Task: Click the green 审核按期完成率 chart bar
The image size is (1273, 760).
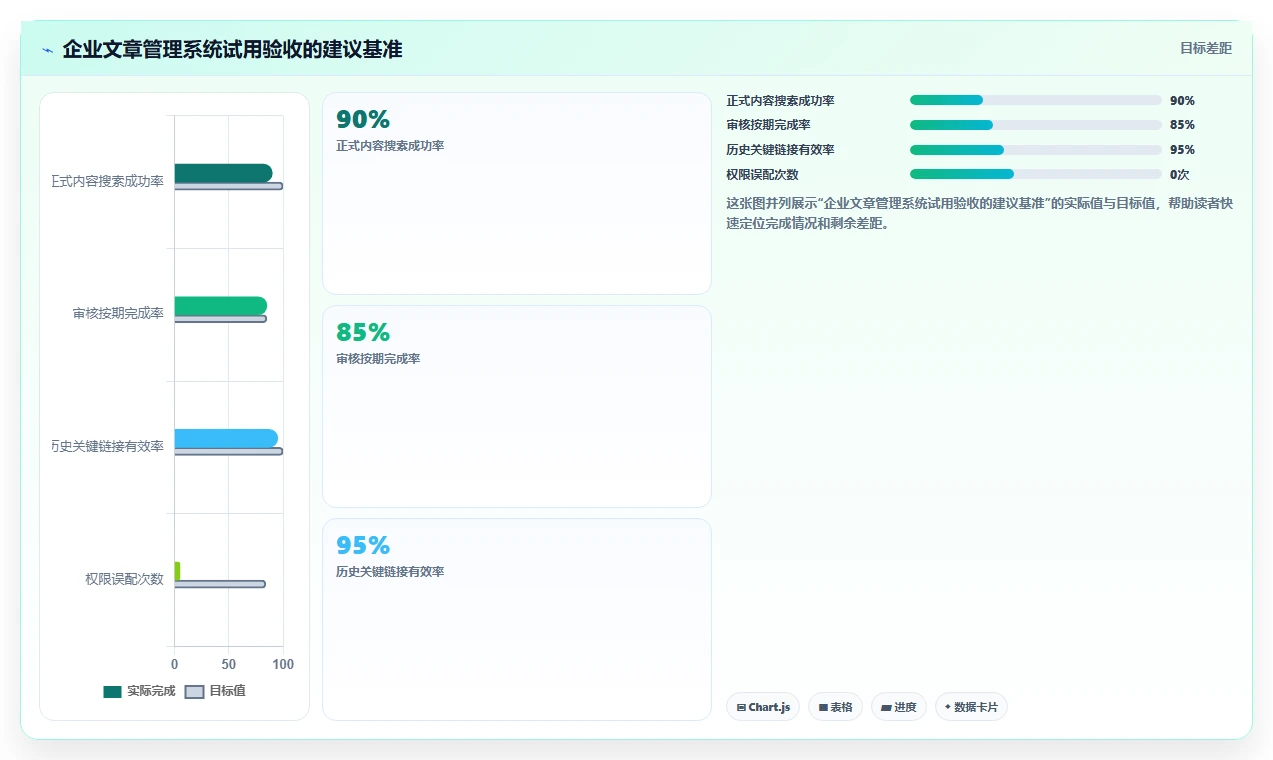Action: [221, 305]
